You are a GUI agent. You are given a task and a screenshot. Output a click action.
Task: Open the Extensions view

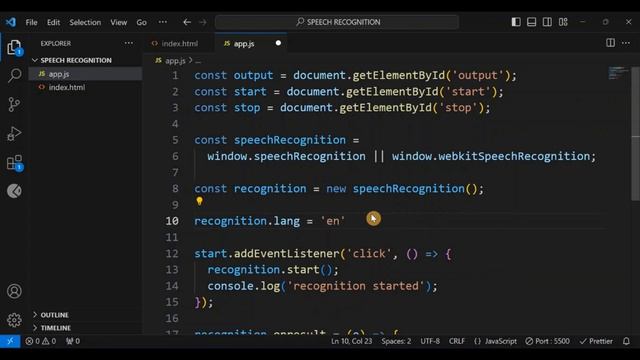point(14,163)
